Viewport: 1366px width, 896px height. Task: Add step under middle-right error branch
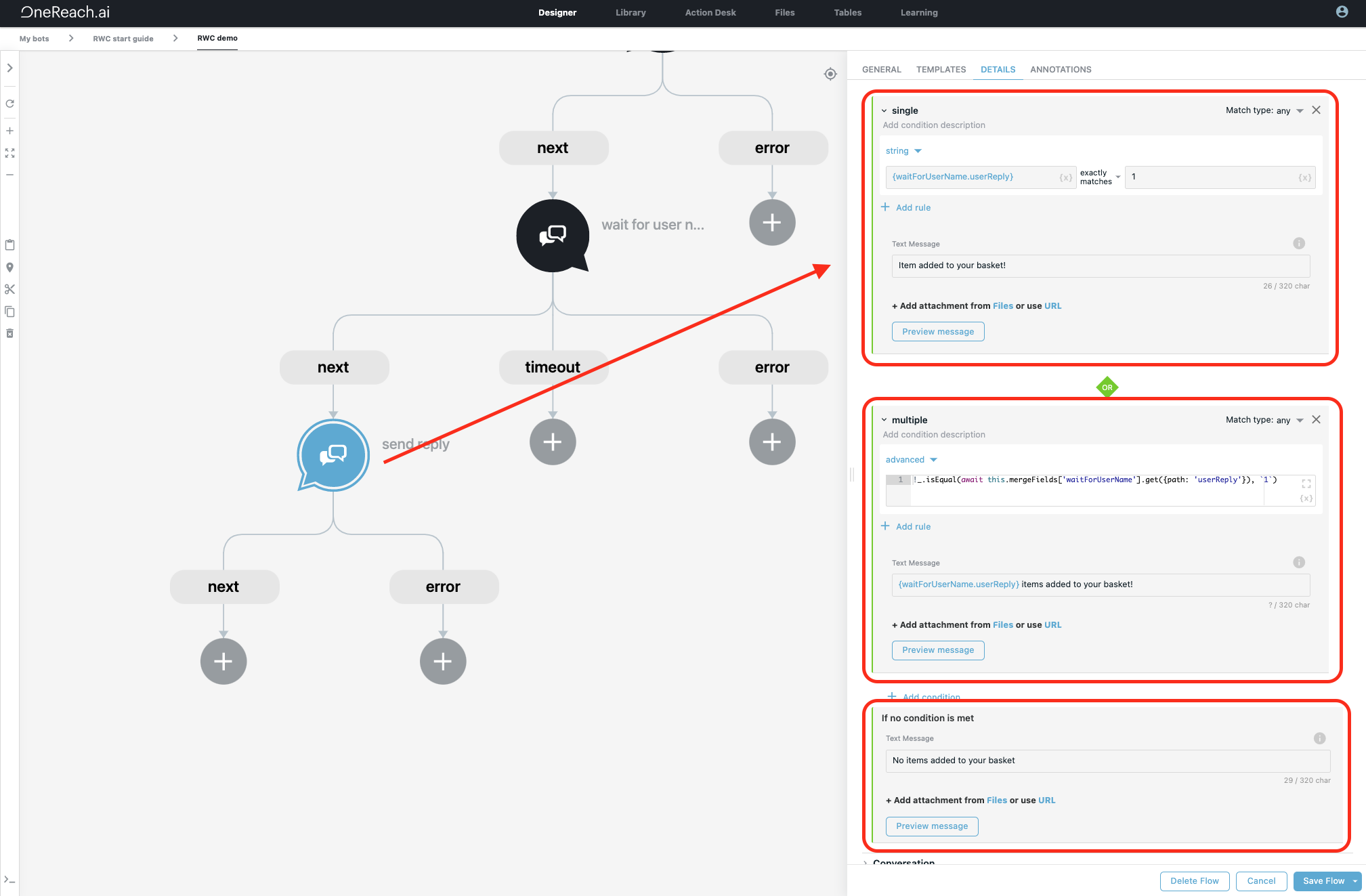point(772,442)
